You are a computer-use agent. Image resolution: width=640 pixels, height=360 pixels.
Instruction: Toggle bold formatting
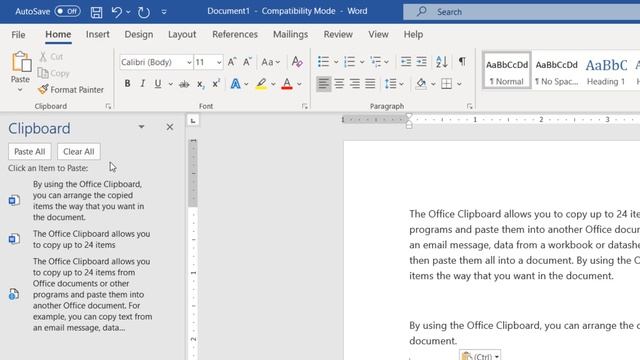click(127, 84)
